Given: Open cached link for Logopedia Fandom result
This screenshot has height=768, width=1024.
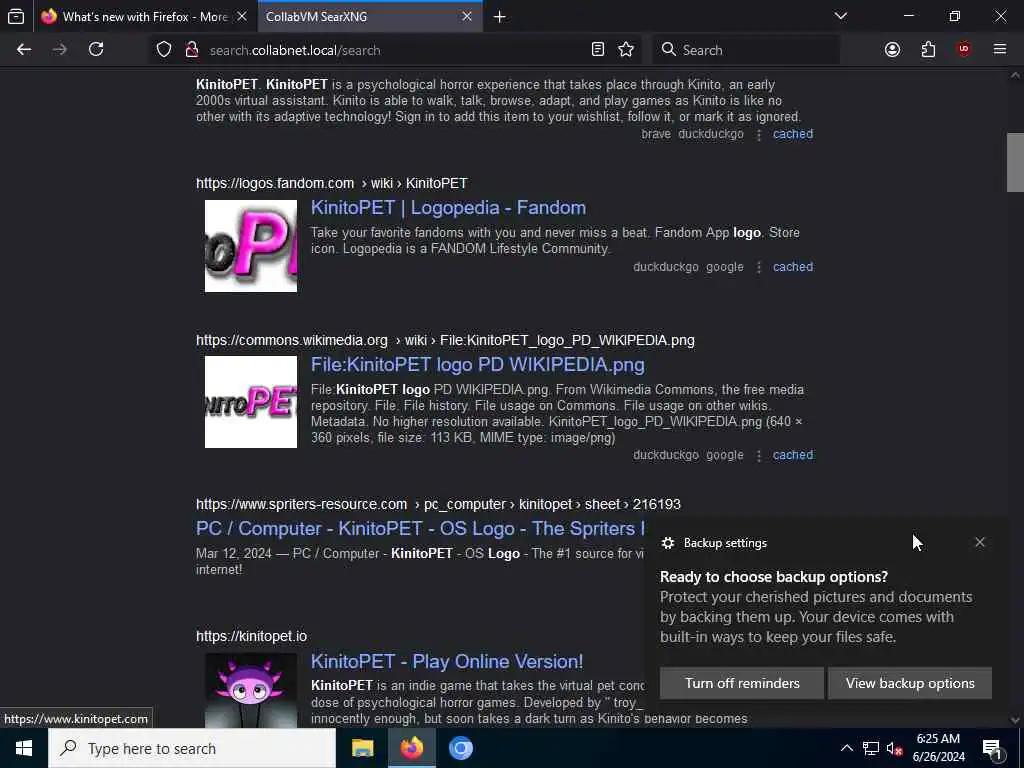Looking at the screenshot, I should click(x=793, y=266).
